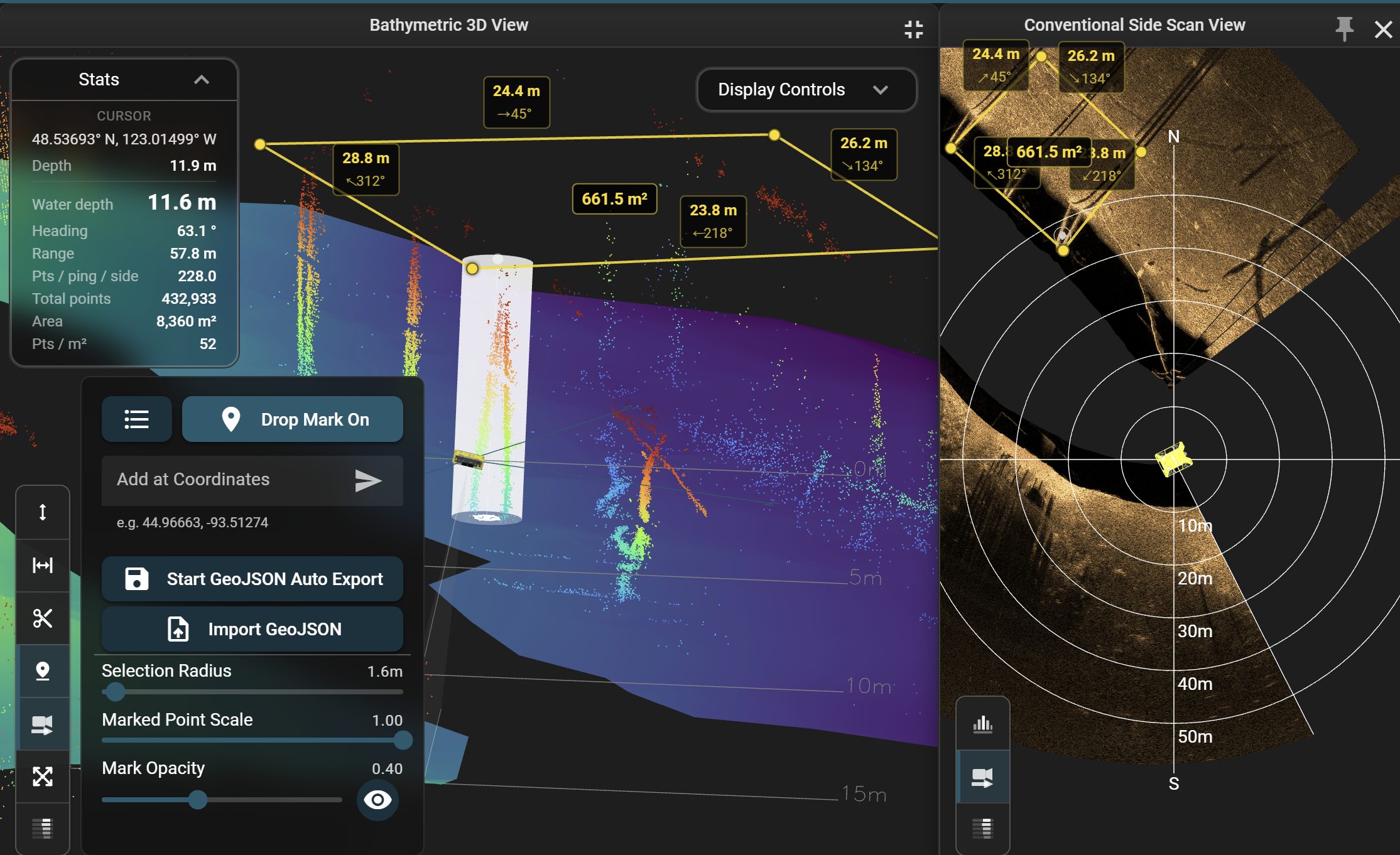This screenshot has width=1400, height=855.
Task: Toggle Drop Mark On button
Action: coord(293,419)
